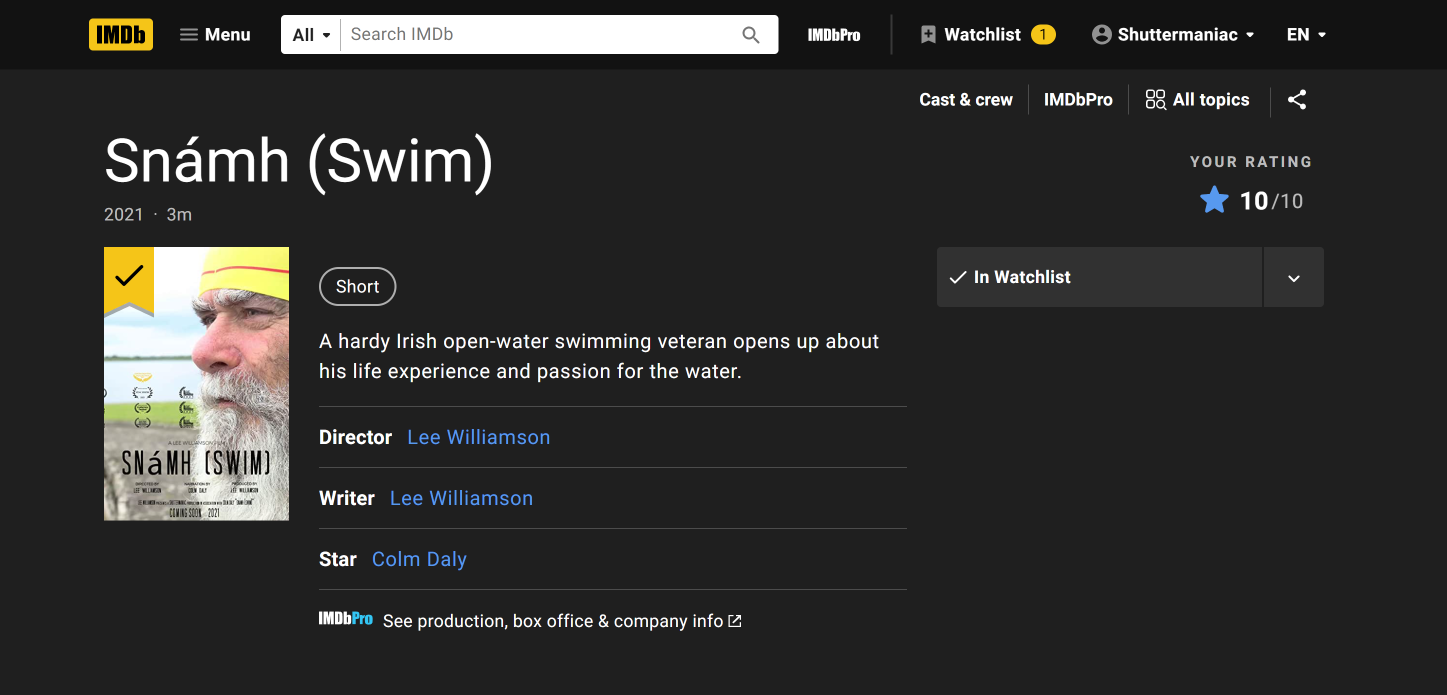Toggle the yellow checkmark ribbon on the poster
Image resolution: width=1447 pixels, height=695 pixels.
tap(128, 275)
